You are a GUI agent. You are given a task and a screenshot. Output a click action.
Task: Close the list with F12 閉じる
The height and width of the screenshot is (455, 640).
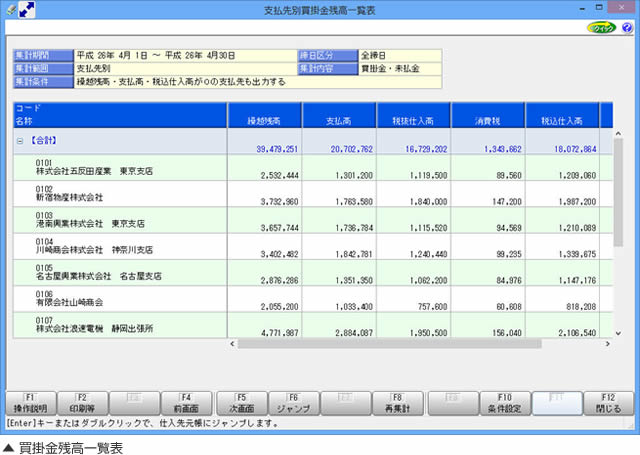[607, 403]
